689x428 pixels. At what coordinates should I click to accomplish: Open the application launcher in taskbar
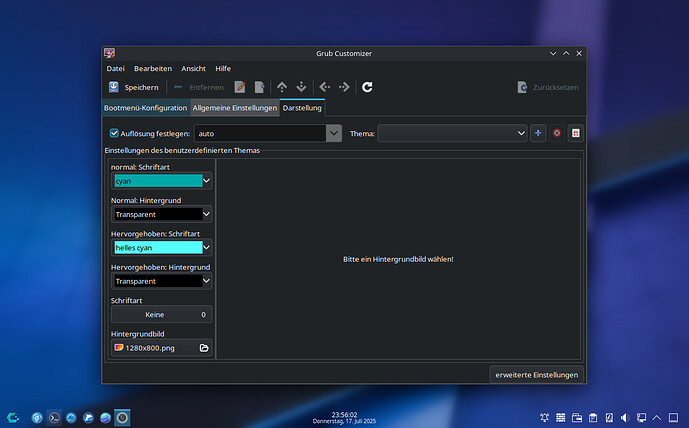click(x=13, y=417)
